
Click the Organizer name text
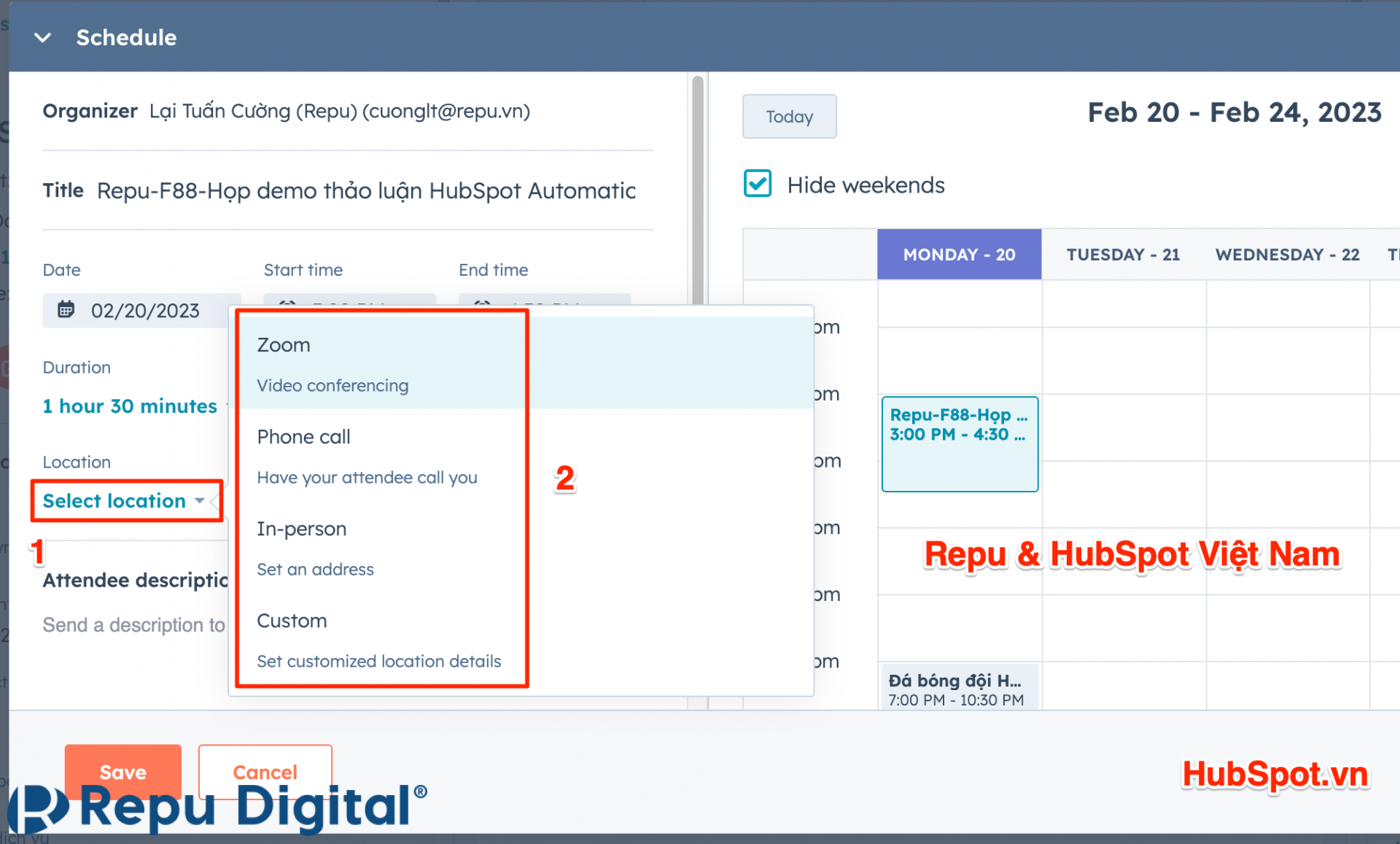pyautogui.click(x=340, y=112)
